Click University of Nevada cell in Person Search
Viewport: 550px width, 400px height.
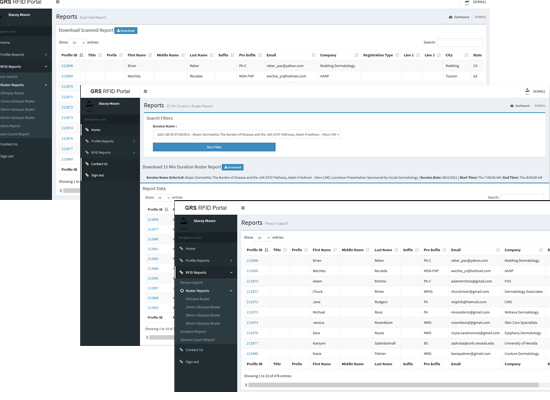(521, 343)
